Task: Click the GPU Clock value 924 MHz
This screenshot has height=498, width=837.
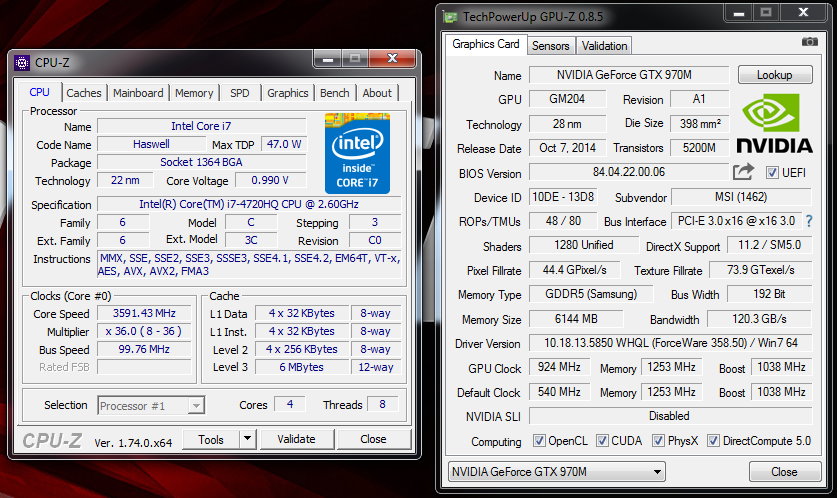Action: [559, 367]
